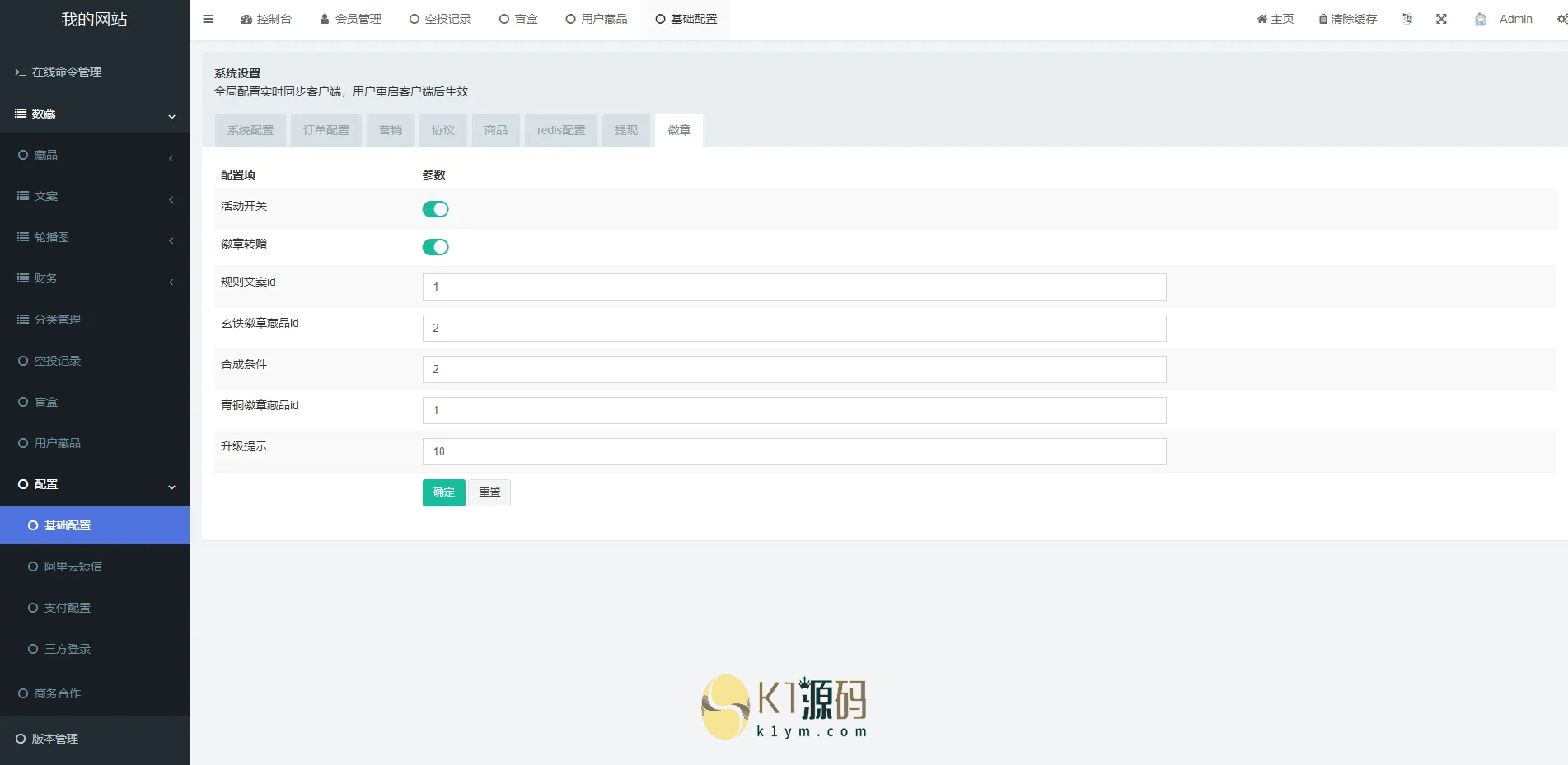
Task: Click the language switch icon
Action: (1407, 19)
